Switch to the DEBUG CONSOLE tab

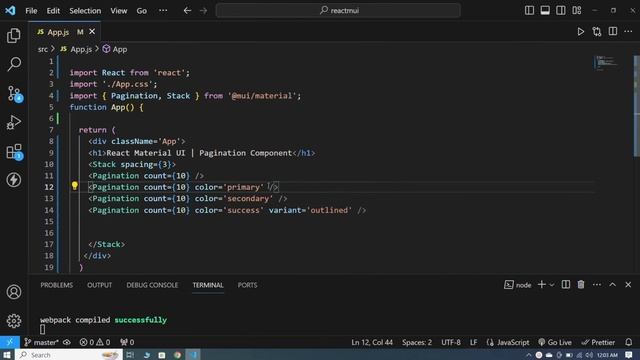[x=152, y=285]
